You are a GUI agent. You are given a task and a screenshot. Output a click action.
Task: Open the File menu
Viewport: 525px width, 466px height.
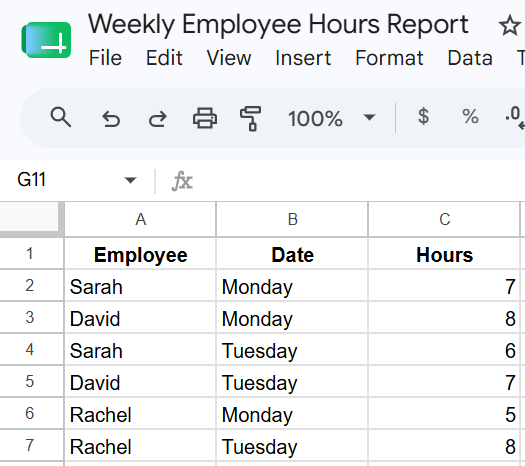(105, 58)
